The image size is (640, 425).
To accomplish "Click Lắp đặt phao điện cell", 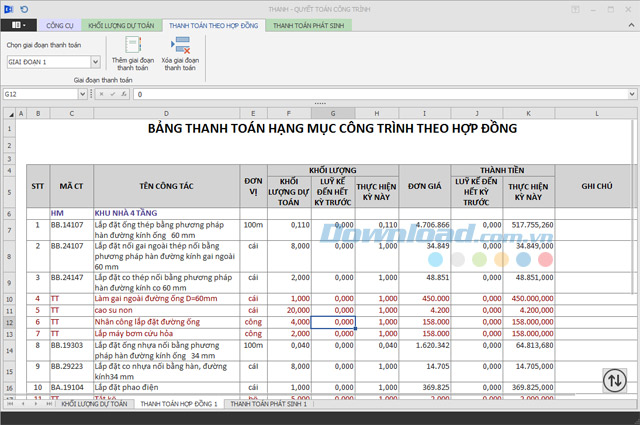I will [x=167, y=387].
